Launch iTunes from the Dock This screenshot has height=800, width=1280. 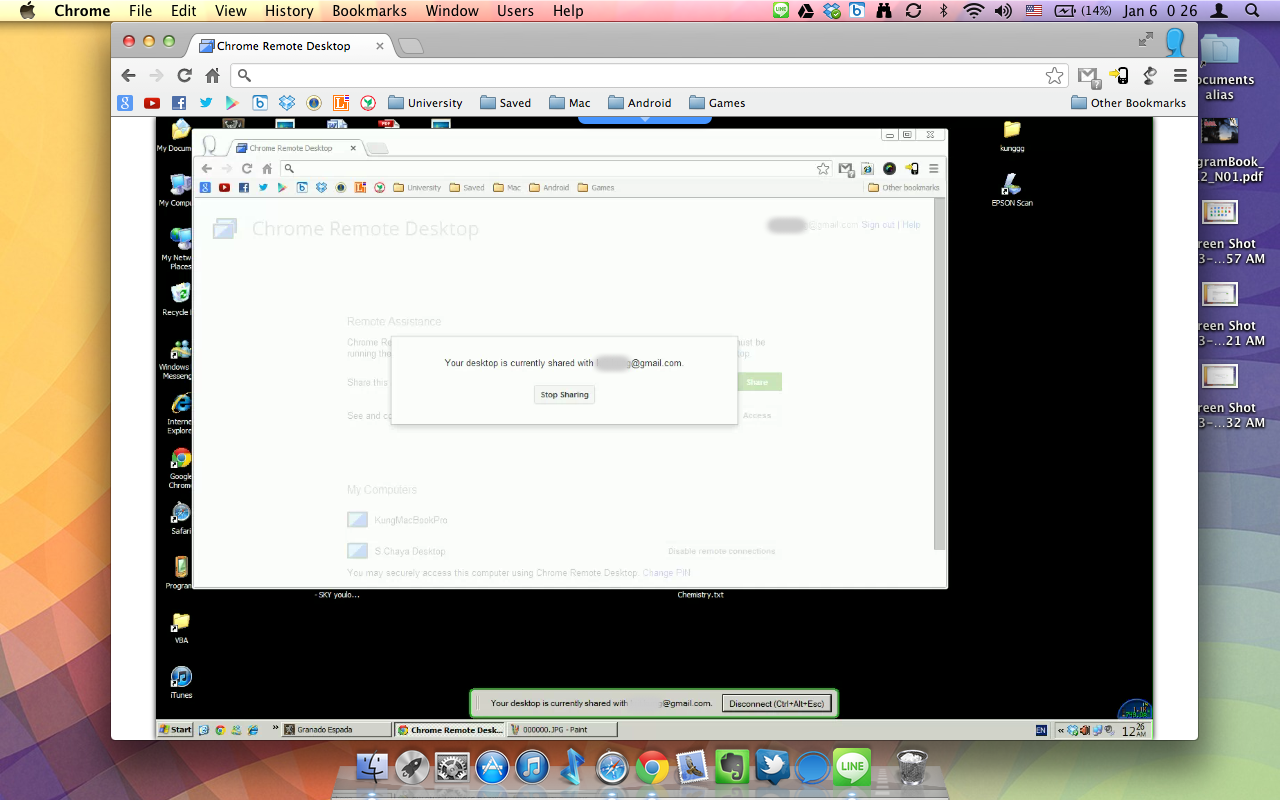click(x=532, y=767)
